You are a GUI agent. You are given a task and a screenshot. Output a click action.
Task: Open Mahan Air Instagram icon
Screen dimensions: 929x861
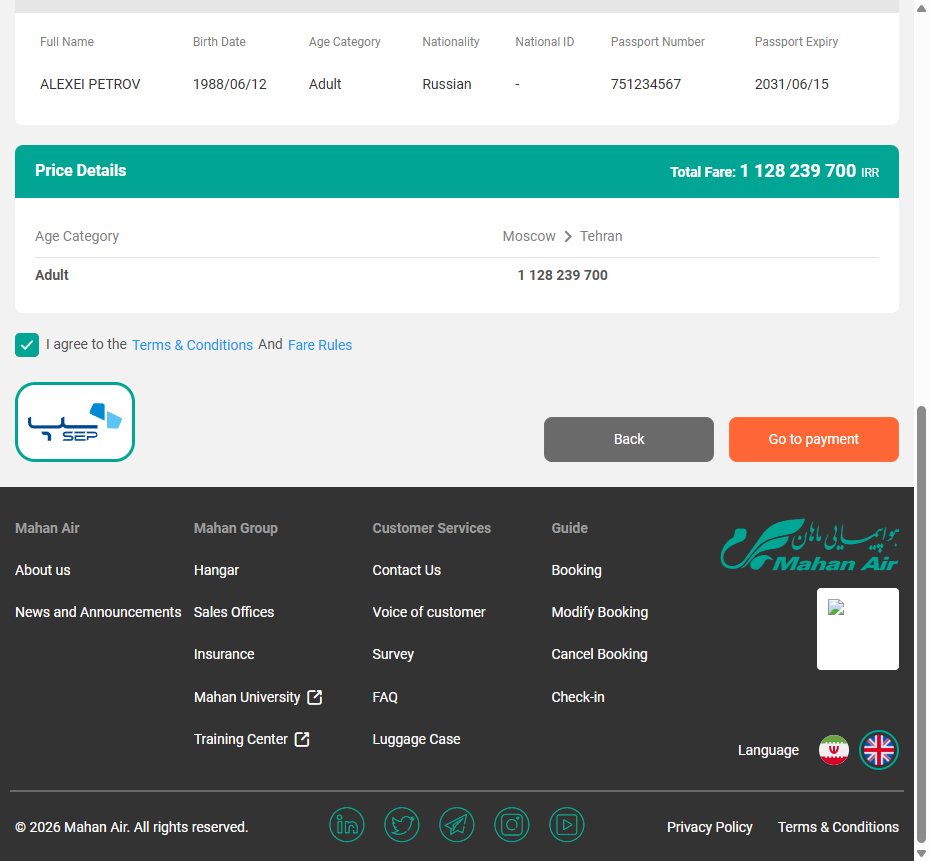[512, 825]
